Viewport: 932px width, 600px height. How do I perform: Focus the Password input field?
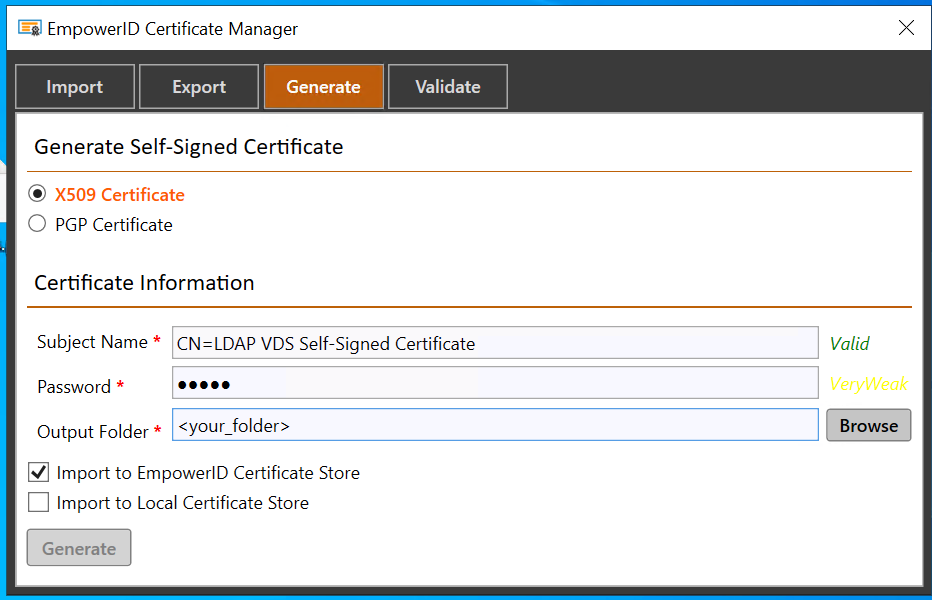click(495, 384)
